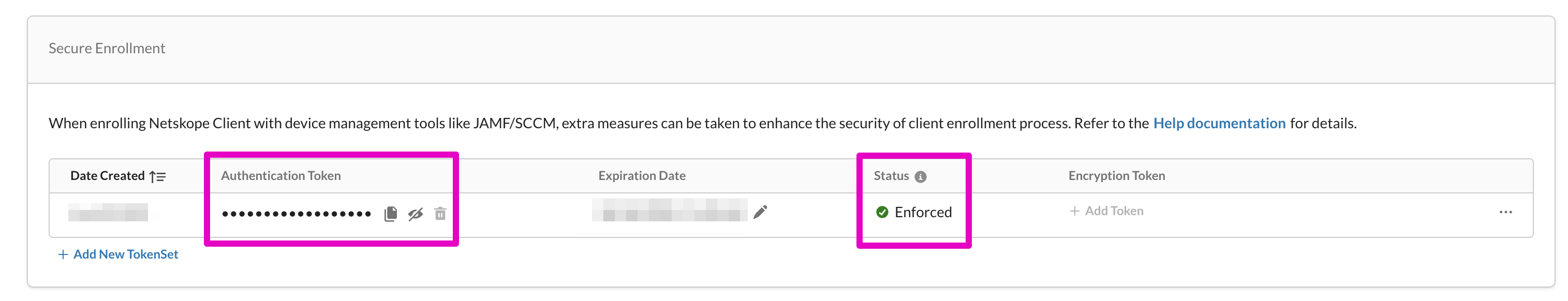Viewport: 1568px width, 301px height.
Task: Toggle authentication token visibility eye icon
Action: [x=416, y=214]
